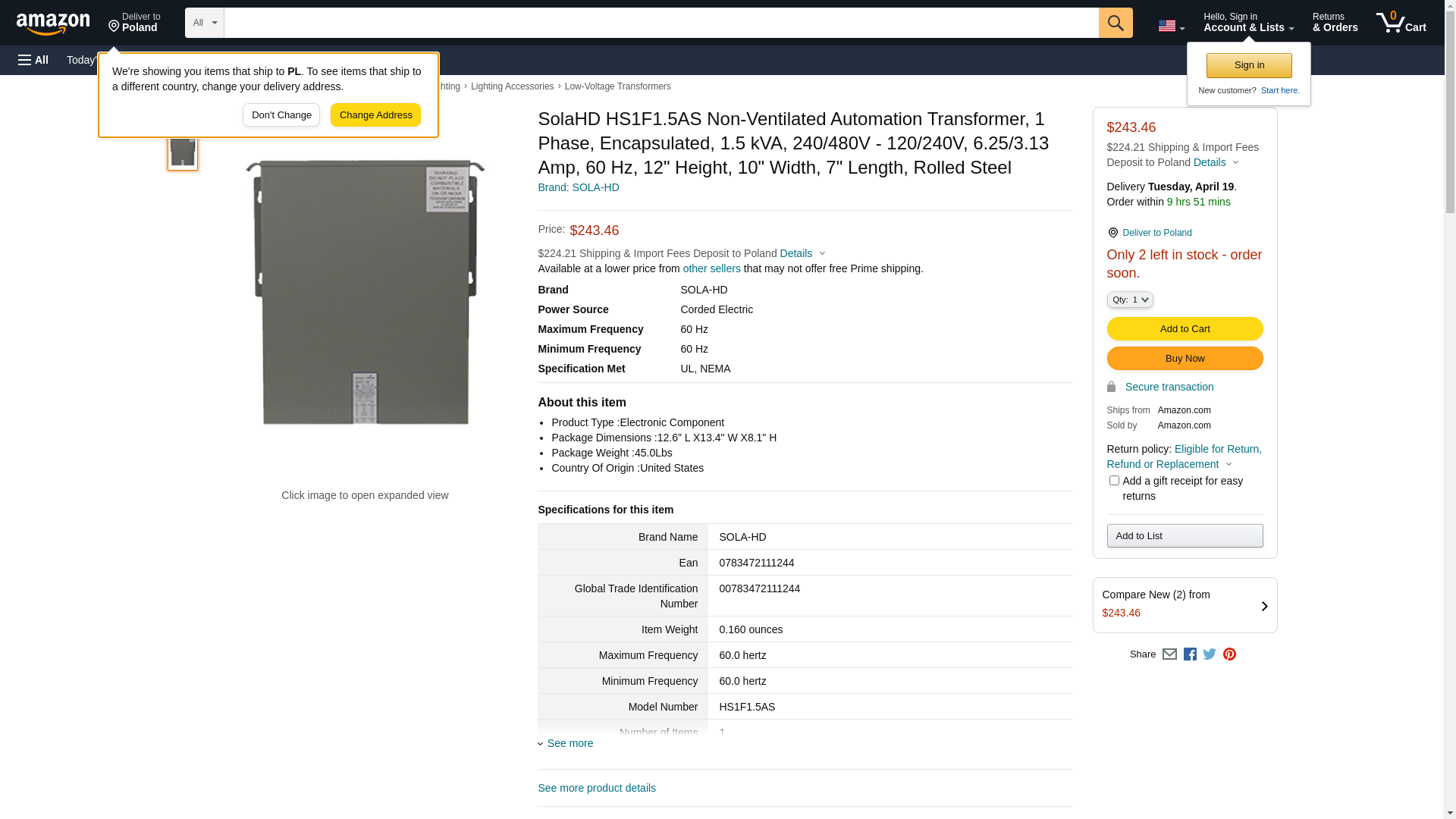Click the search magnifier button
1456x819 pixels.
1115,23
